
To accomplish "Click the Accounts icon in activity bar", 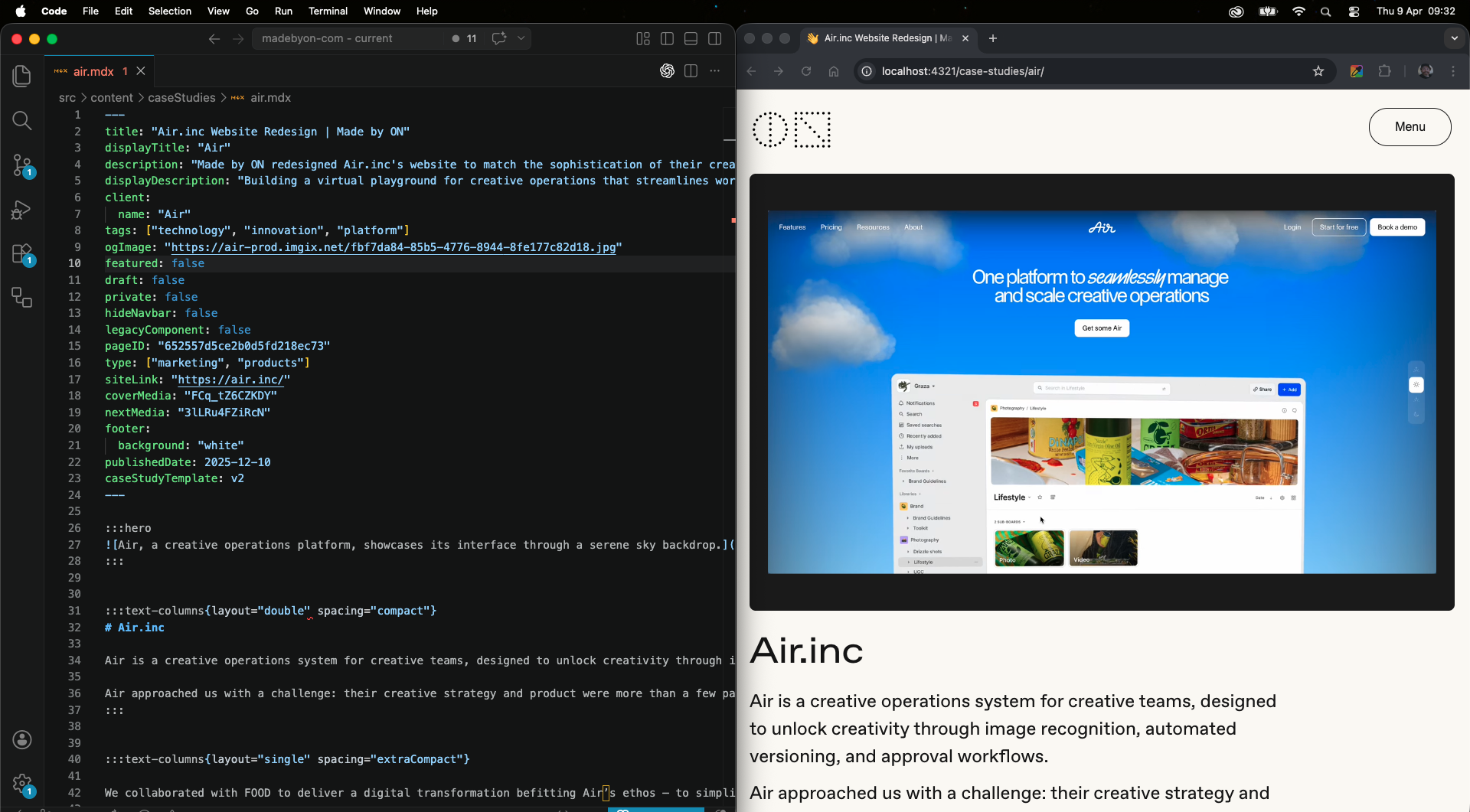I will [22, 739].
